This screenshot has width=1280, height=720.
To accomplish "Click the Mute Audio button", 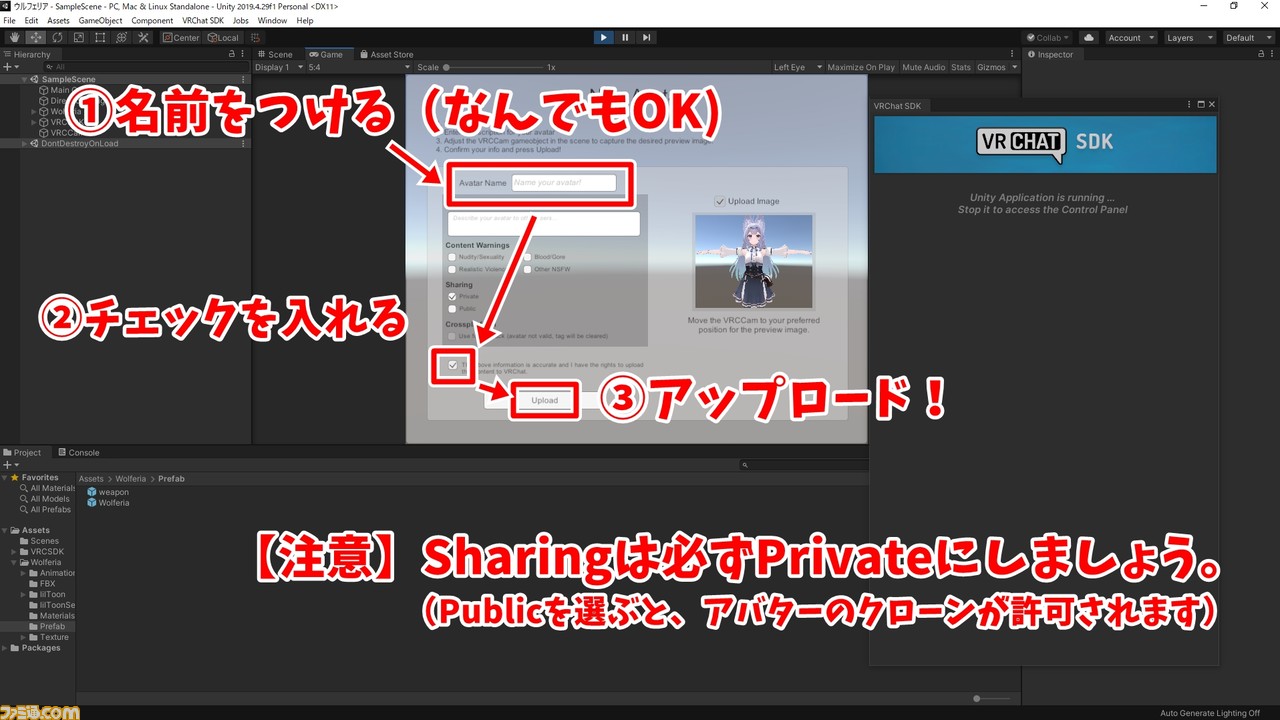I will (923, 67).
